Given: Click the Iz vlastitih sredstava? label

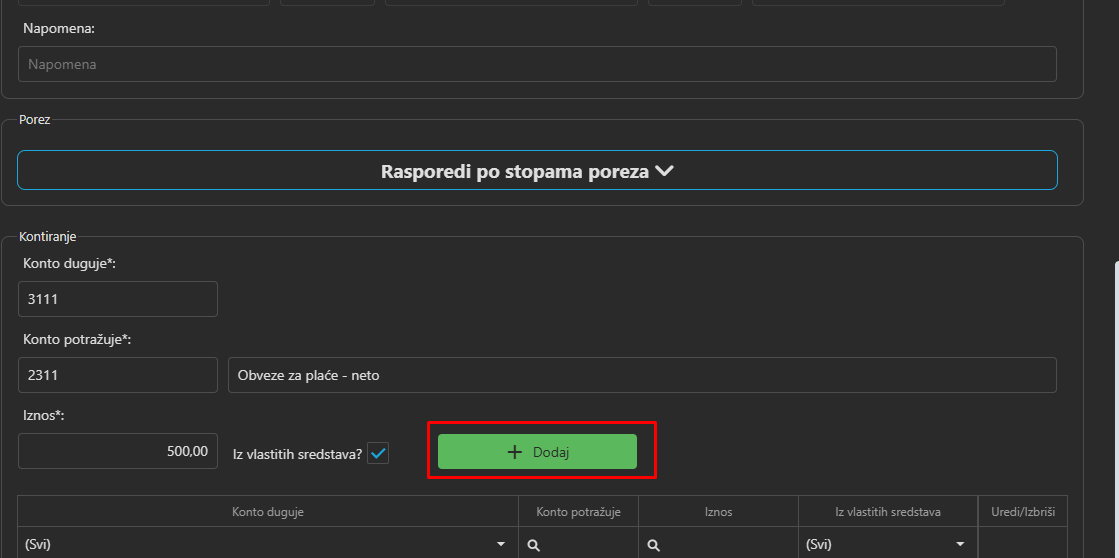Looking at the screenshot, I should [x=297, y=454].
